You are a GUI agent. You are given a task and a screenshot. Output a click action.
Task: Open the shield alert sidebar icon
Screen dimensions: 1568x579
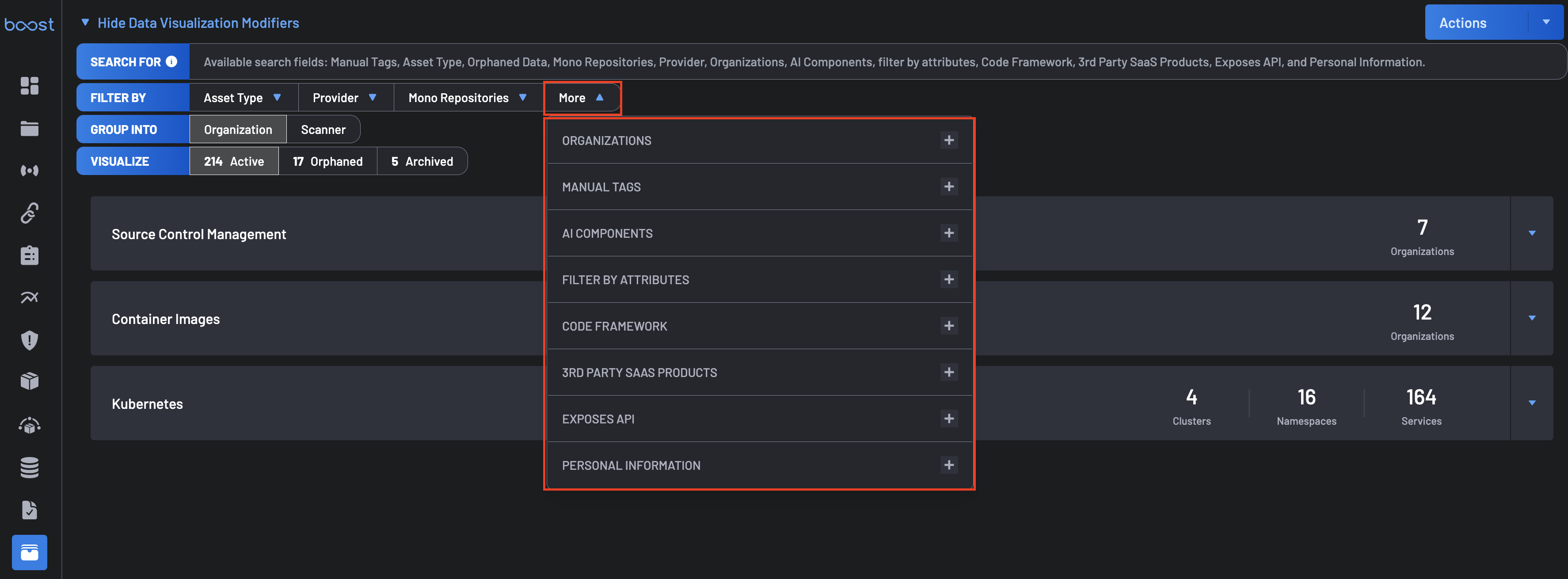pos(29,340)
